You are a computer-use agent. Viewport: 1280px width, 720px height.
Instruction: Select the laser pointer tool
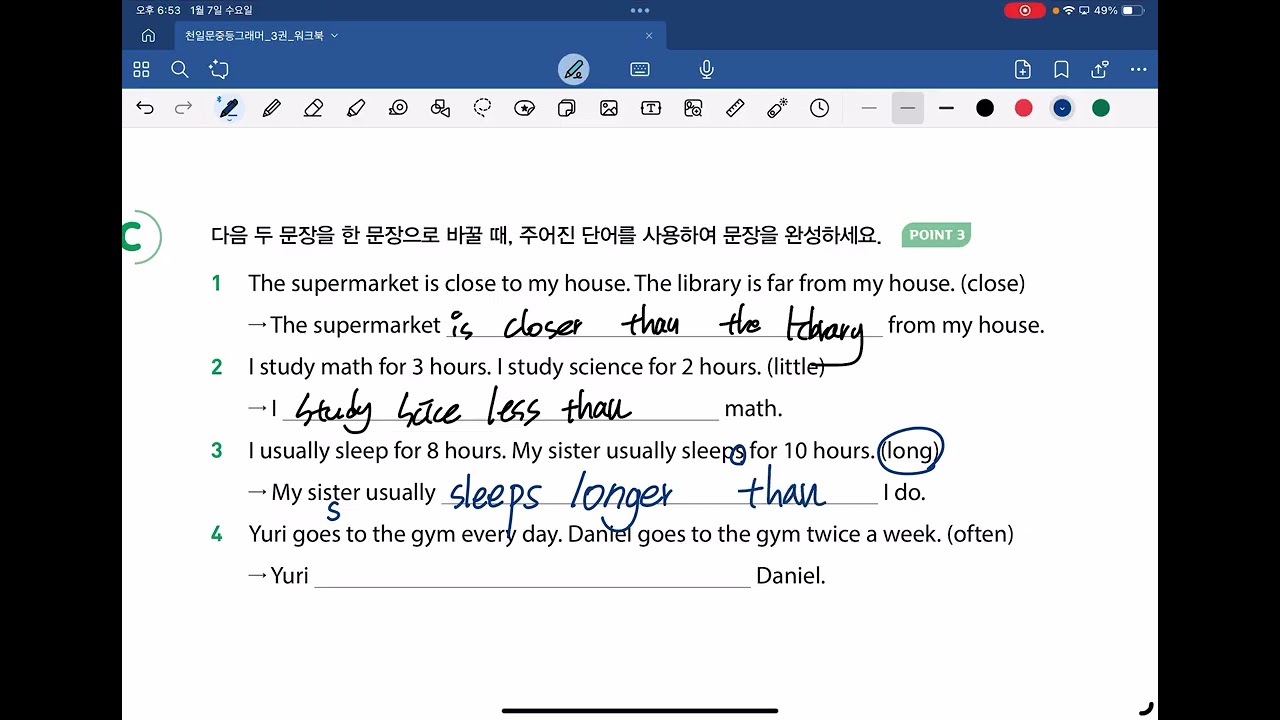point(777,108)
